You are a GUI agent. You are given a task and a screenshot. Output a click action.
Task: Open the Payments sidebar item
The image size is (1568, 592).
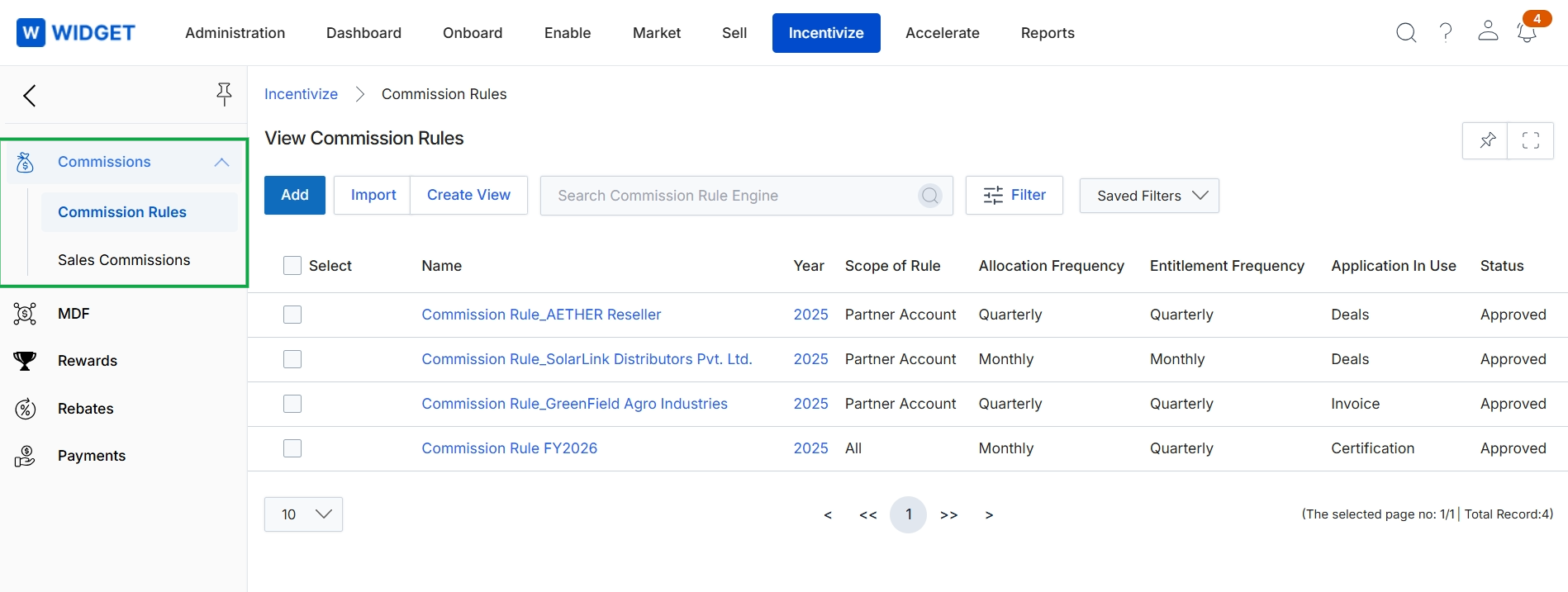pos(92,456)
